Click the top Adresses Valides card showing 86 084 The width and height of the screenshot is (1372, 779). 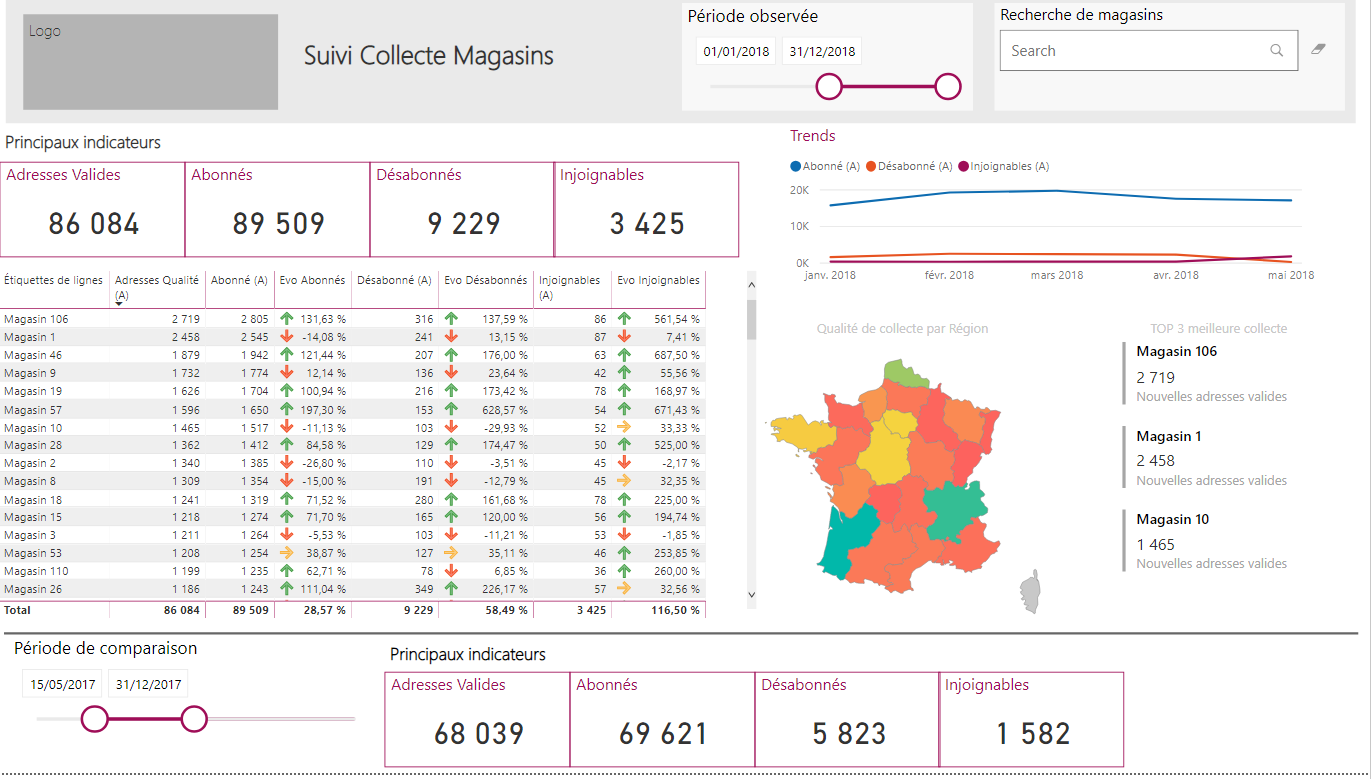(93, 210)
